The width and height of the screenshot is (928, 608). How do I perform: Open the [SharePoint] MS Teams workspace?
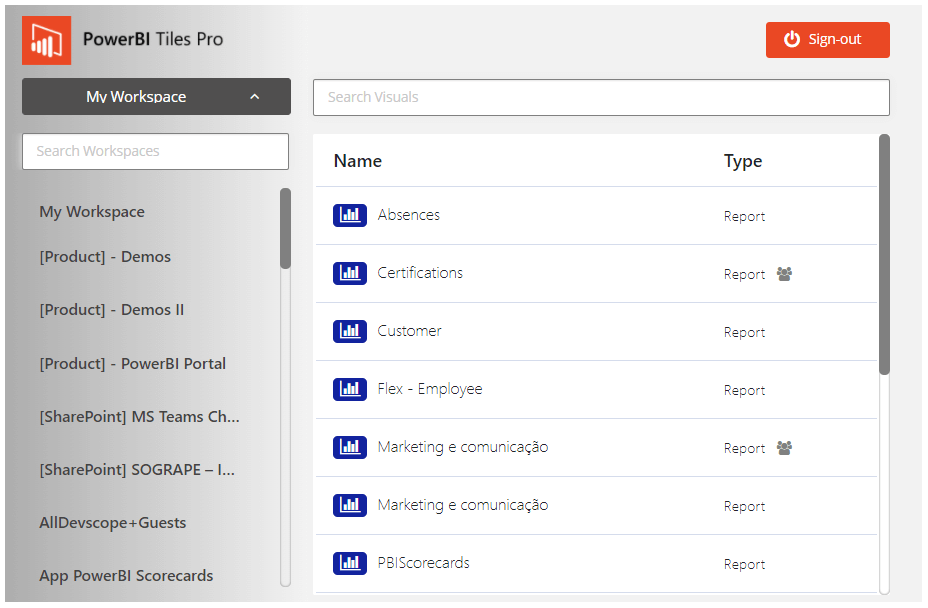pos(139,416)
